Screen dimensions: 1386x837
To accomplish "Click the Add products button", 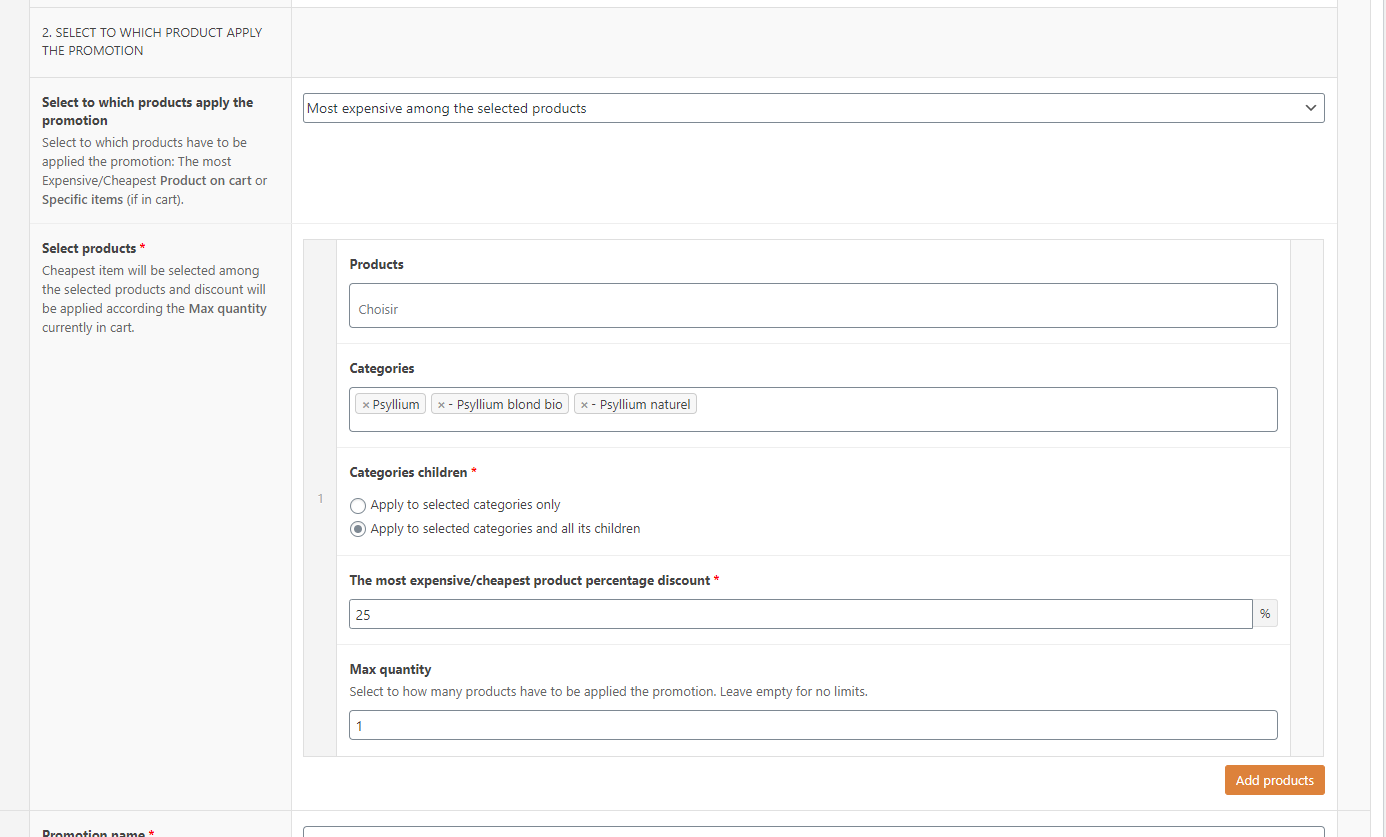I will coord(1274,780).
